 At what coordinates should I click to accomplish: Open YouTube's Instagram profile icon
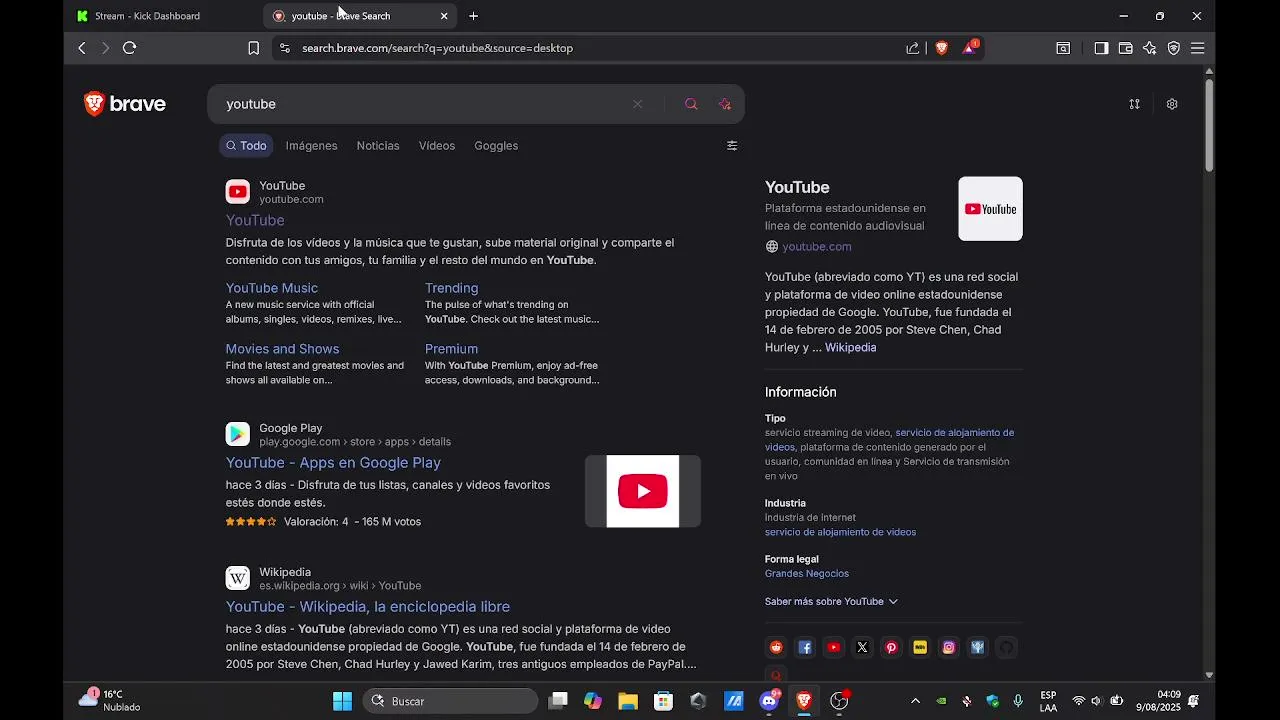tap(949, 648)
